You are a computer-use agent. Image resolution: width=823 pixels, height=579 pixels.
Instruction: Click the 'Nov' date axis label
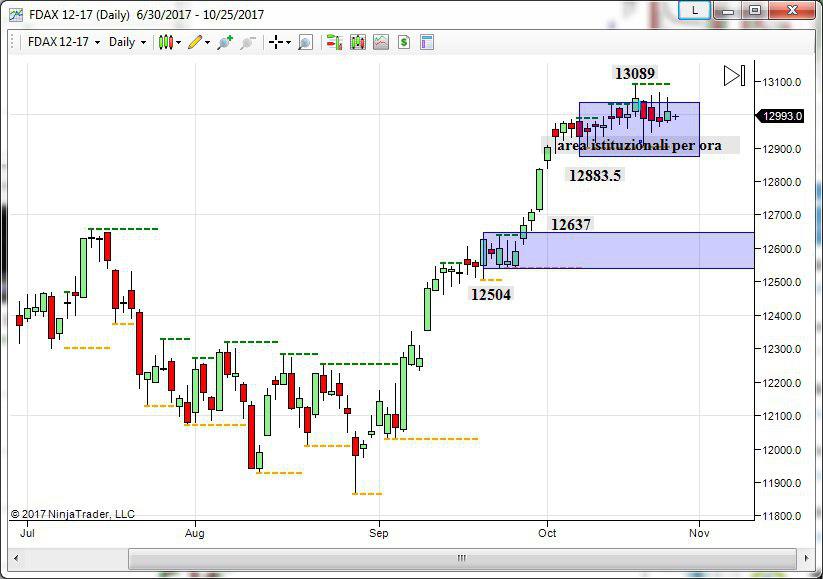tap(699, 533)
